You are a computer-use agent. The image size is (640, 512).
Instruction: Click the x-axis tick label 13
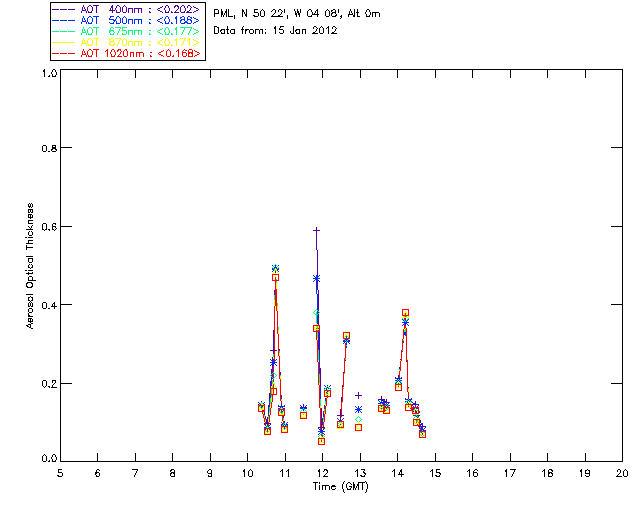coord(360,473)
